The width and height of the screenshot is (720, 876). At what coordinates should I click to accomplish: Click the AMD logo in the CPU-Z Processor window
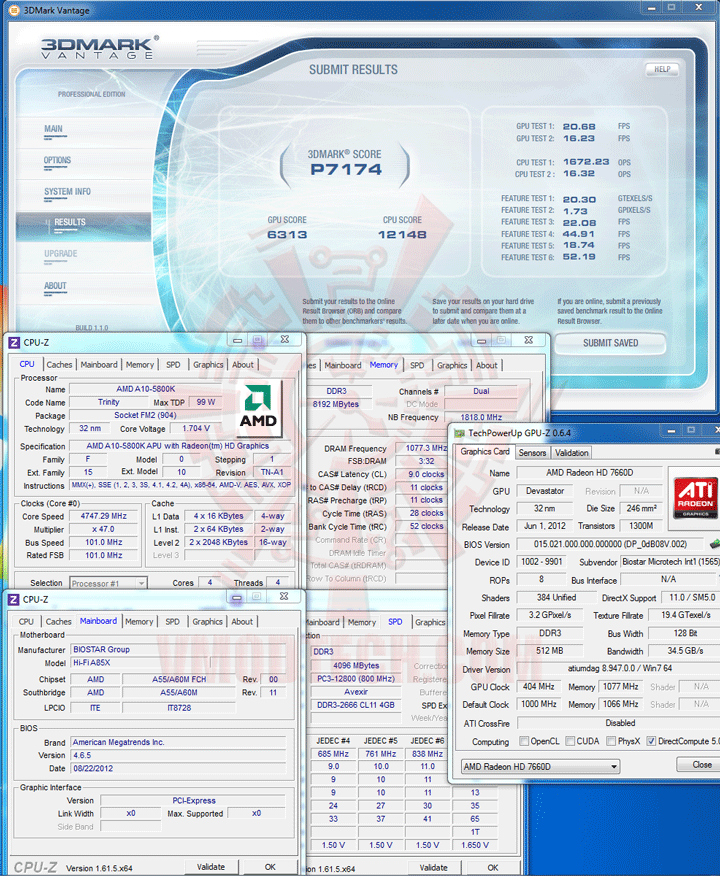(x=259, y=408)
